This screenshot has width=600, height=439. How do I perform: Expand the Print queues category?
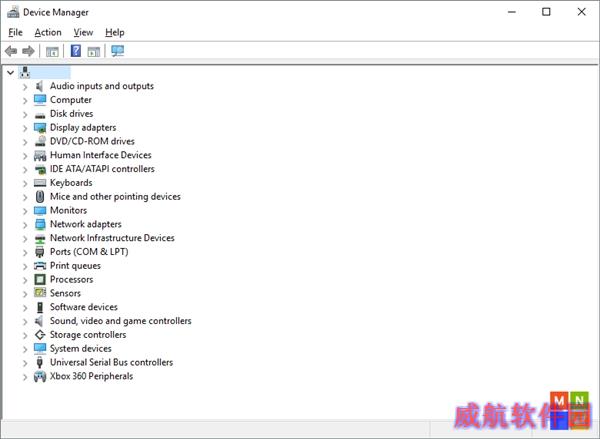click(25, 266)
